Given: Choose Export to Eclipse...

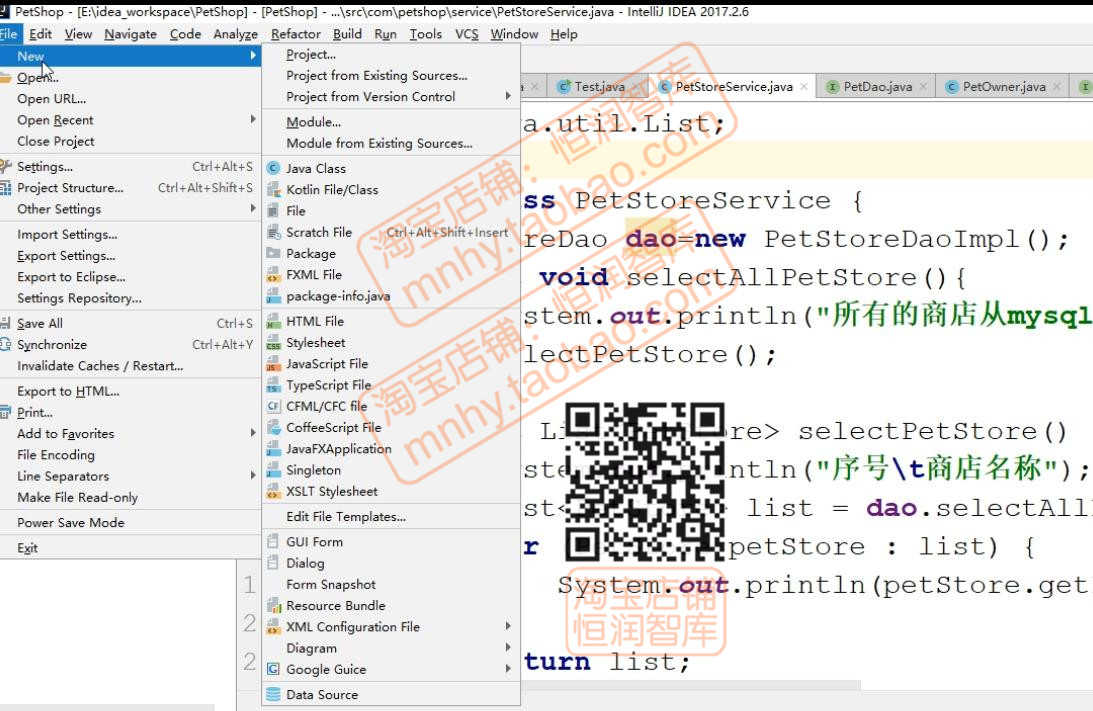Looking at the screenshot, I should 71,277.
